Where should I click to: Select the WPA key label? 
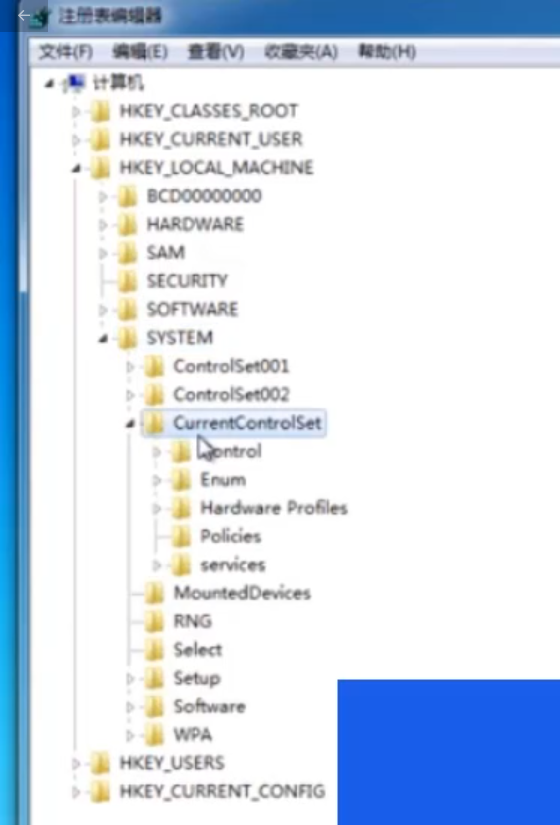click(x=193, y=735)
